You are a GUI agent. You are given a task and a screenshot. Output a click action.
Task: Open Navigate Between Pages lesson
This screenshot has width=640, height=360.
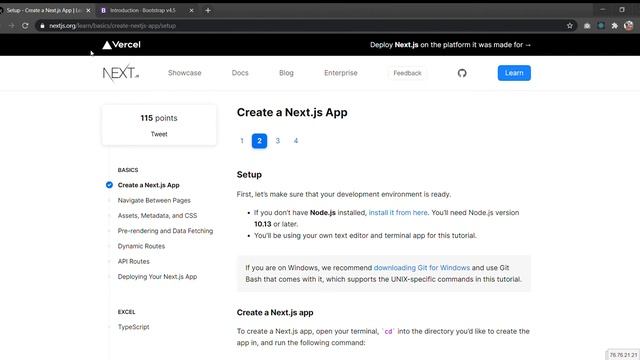click(x=154, y=200)
